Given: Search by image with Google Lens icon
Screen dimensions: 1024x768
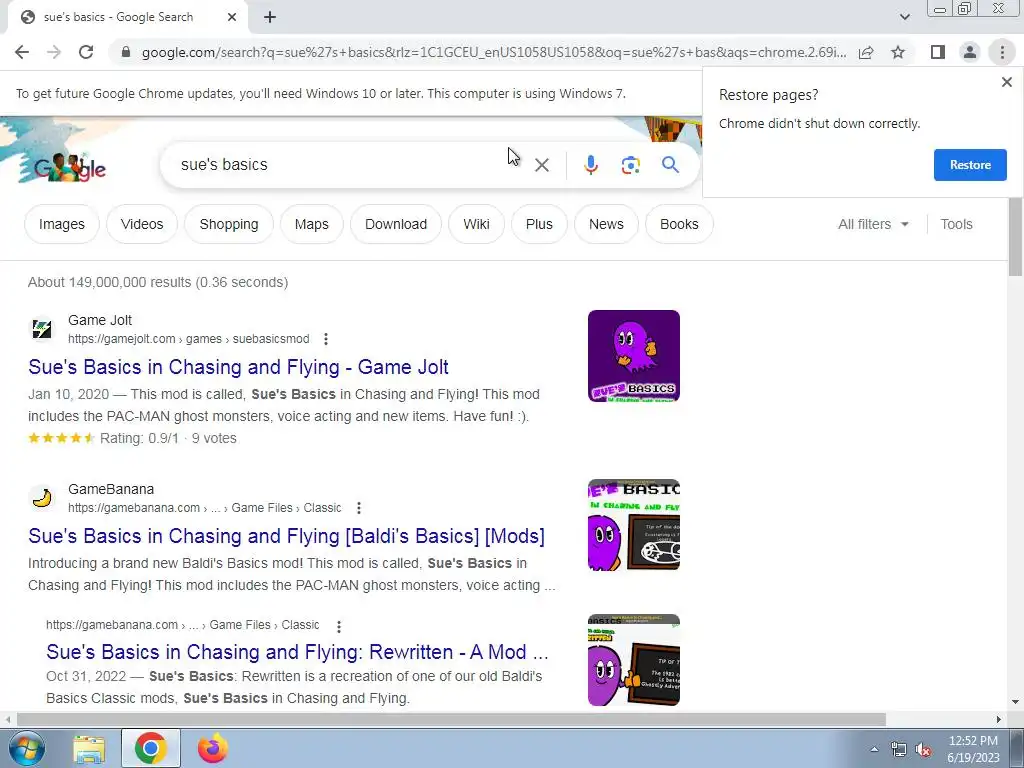Looking at the screenshot, I should (630, 165).
